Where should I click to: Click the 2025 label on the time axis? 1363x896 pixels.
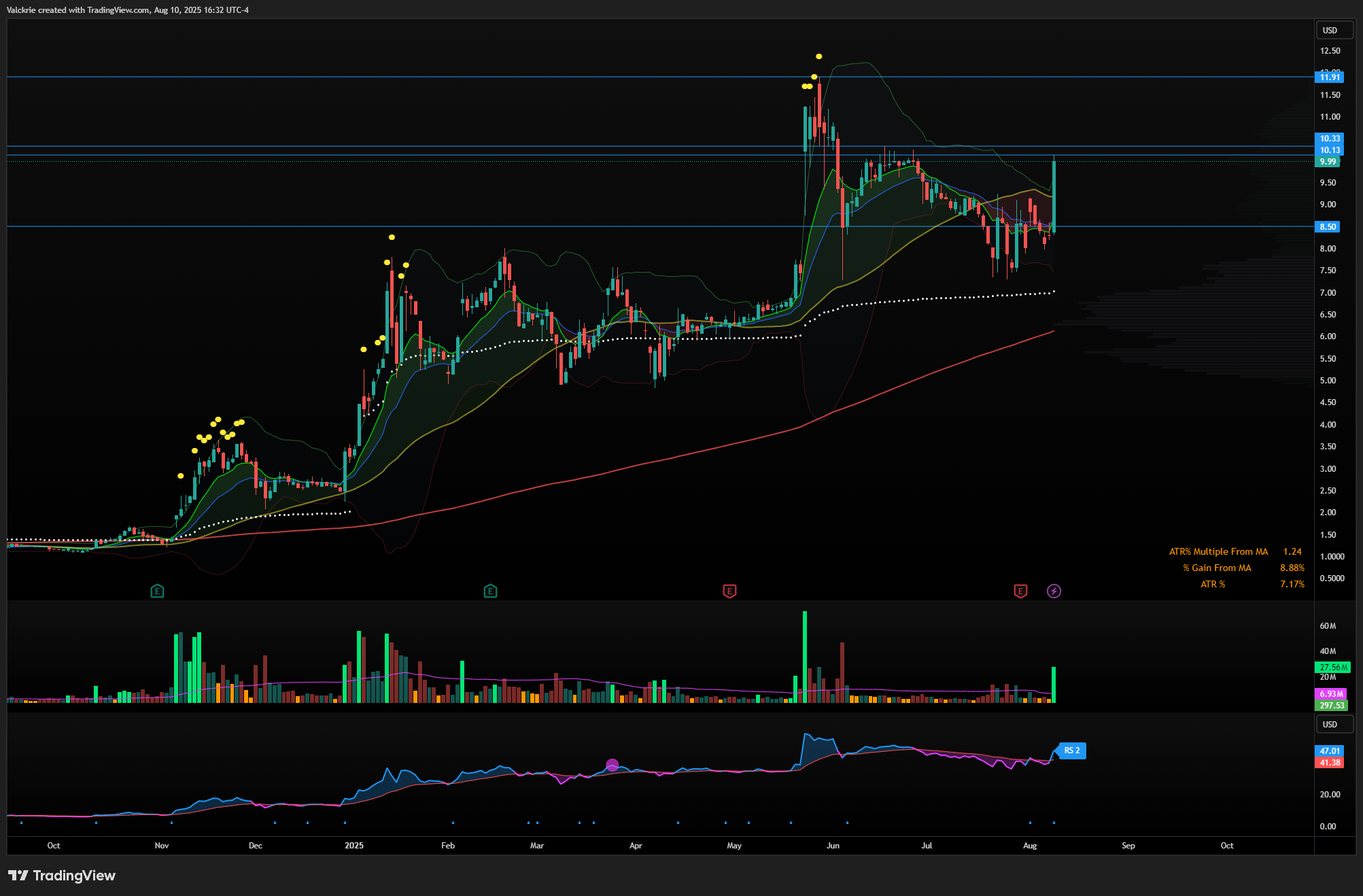[x=353, y=846]
